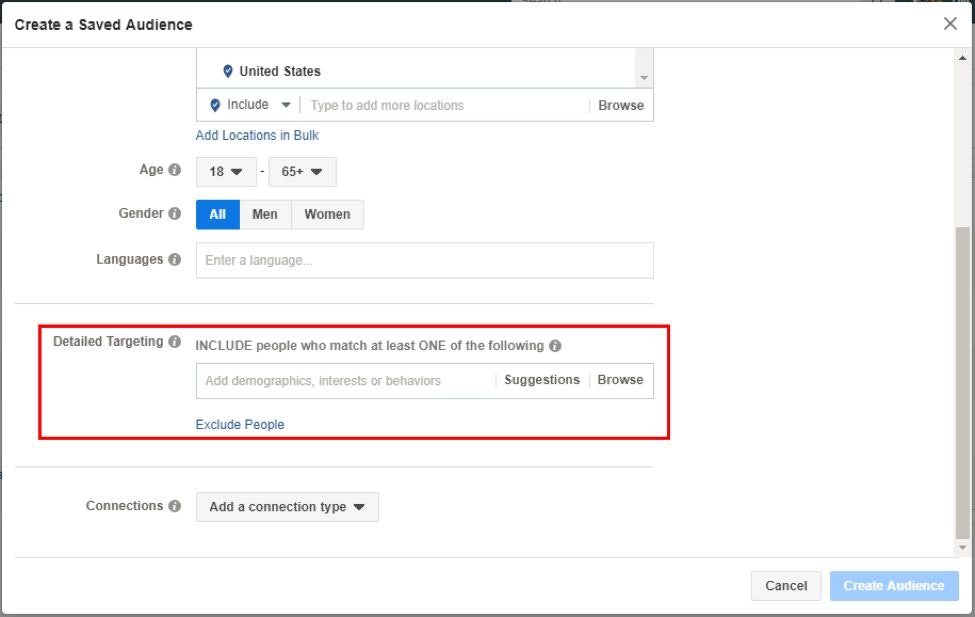Click info icon after 'ONE of the following'

pyautogui.click(x=555, y=346)
